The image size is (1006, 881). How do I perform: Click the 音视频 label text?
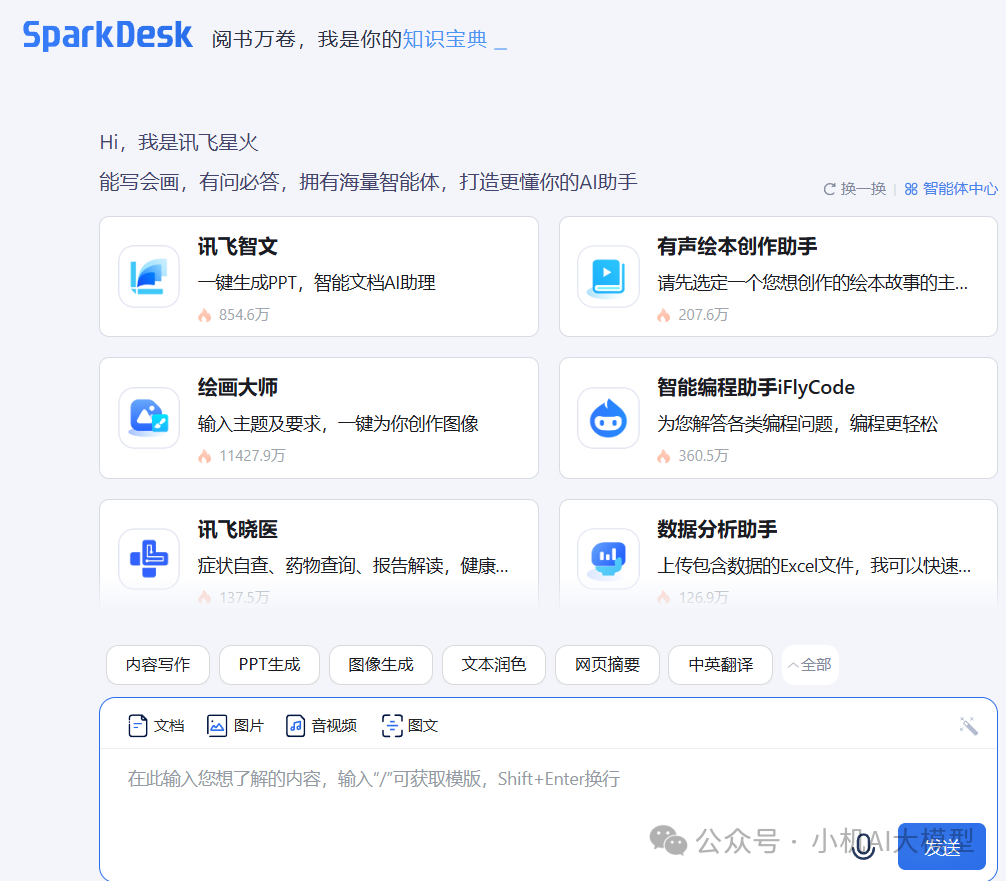(334, 726)
